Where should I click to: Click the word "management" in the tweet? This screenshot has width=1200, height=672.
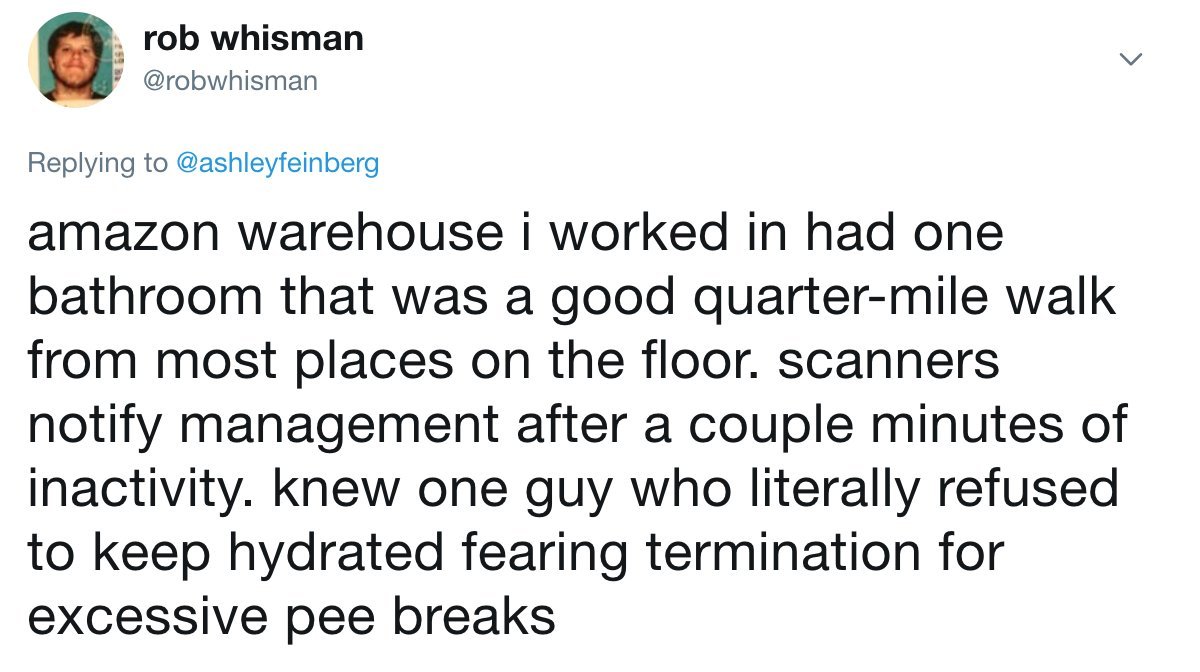tap(345, 425)
